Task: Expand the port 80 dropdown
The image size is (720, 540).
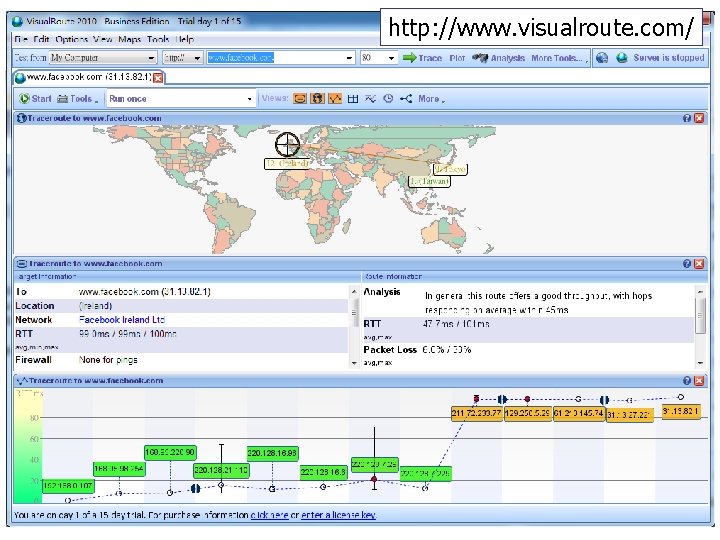Action: coord(391,58)
